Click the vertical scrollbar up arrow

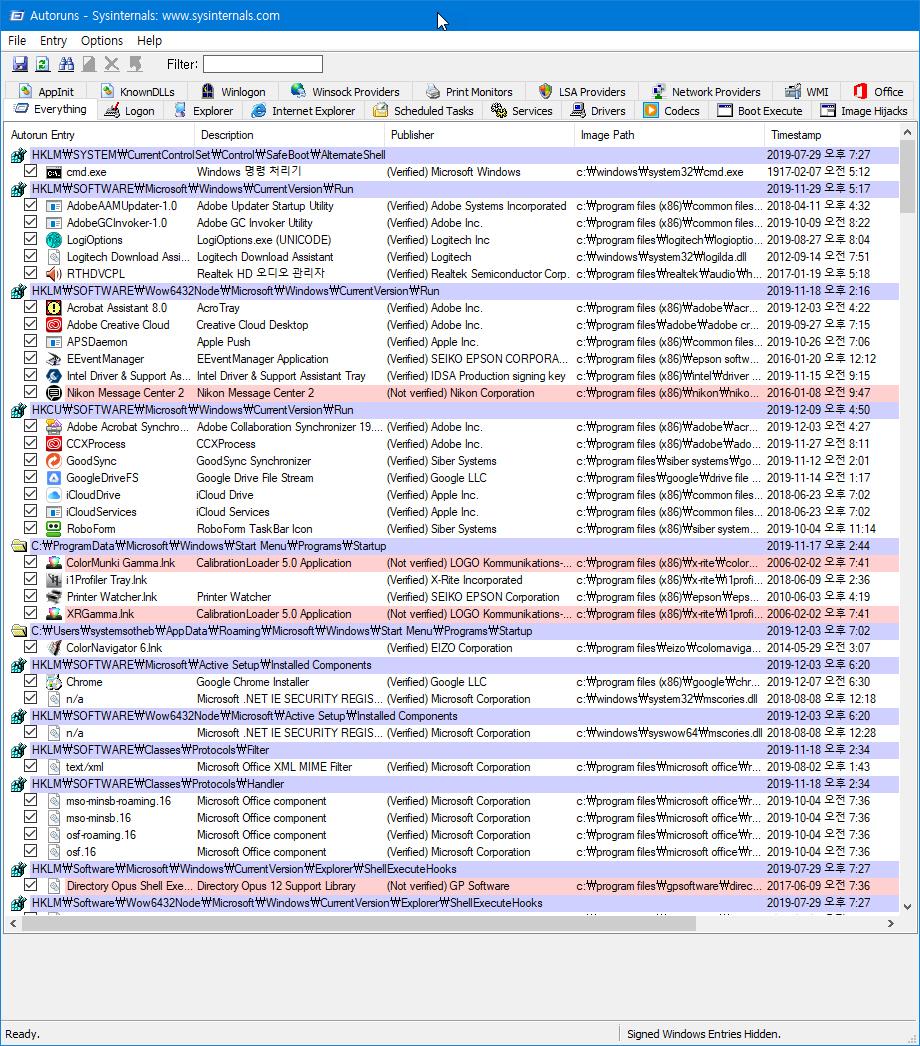(x=907, y=133)
